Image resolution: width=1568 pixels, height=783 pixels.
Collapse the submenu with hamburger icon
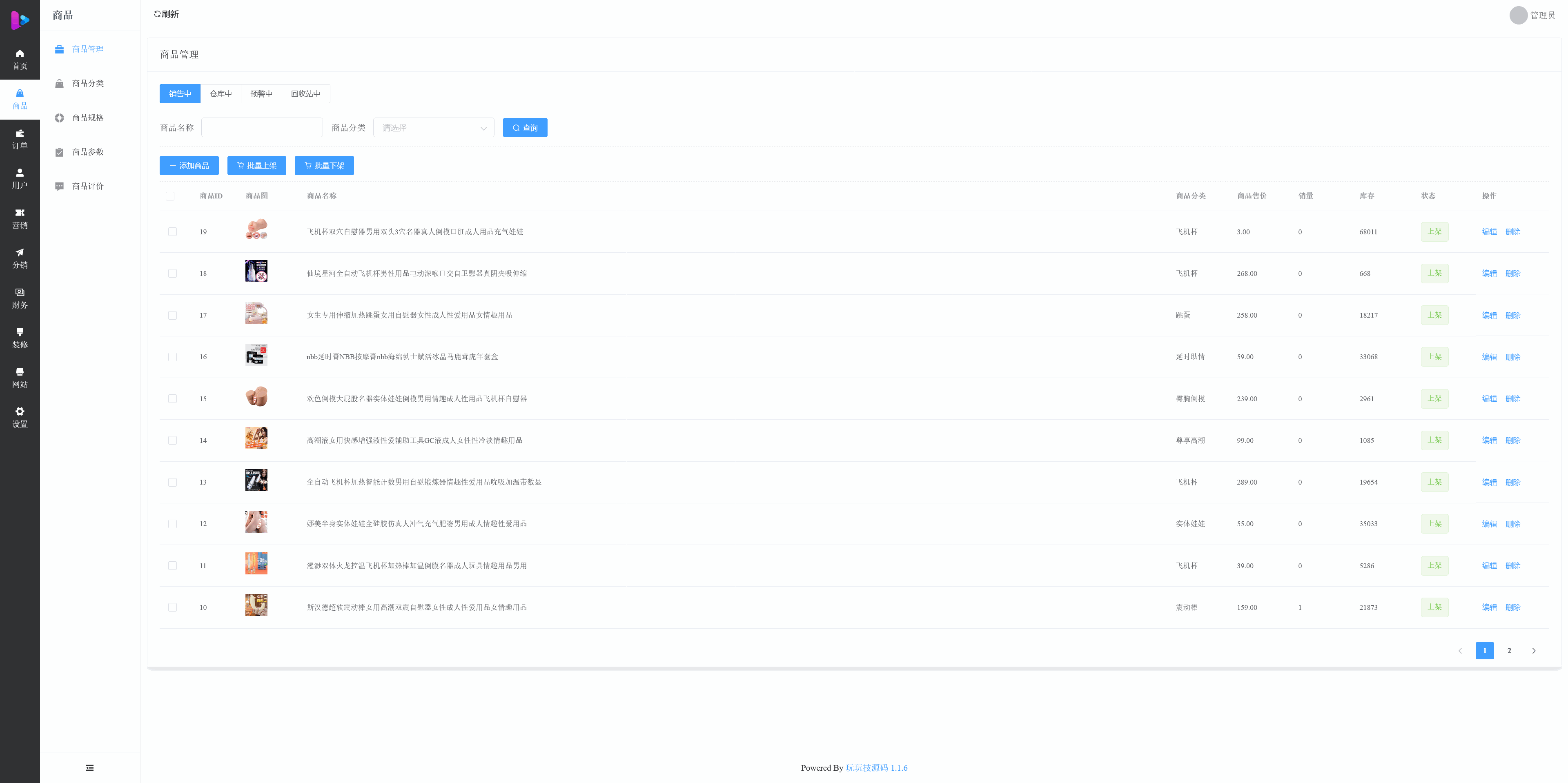click(x=89, y=768)
